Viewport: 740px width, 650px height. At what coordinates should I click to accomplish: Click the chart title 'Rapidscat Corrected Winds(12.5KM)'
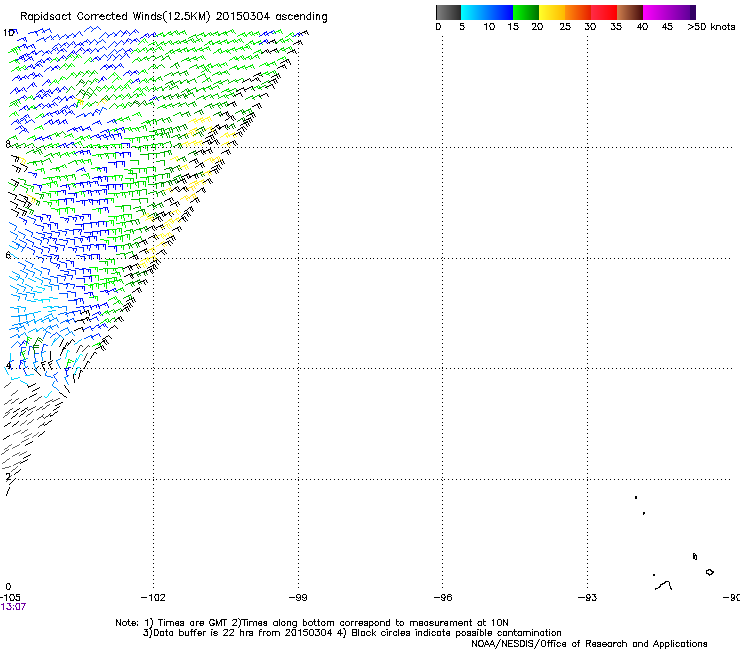coord(115,17)
